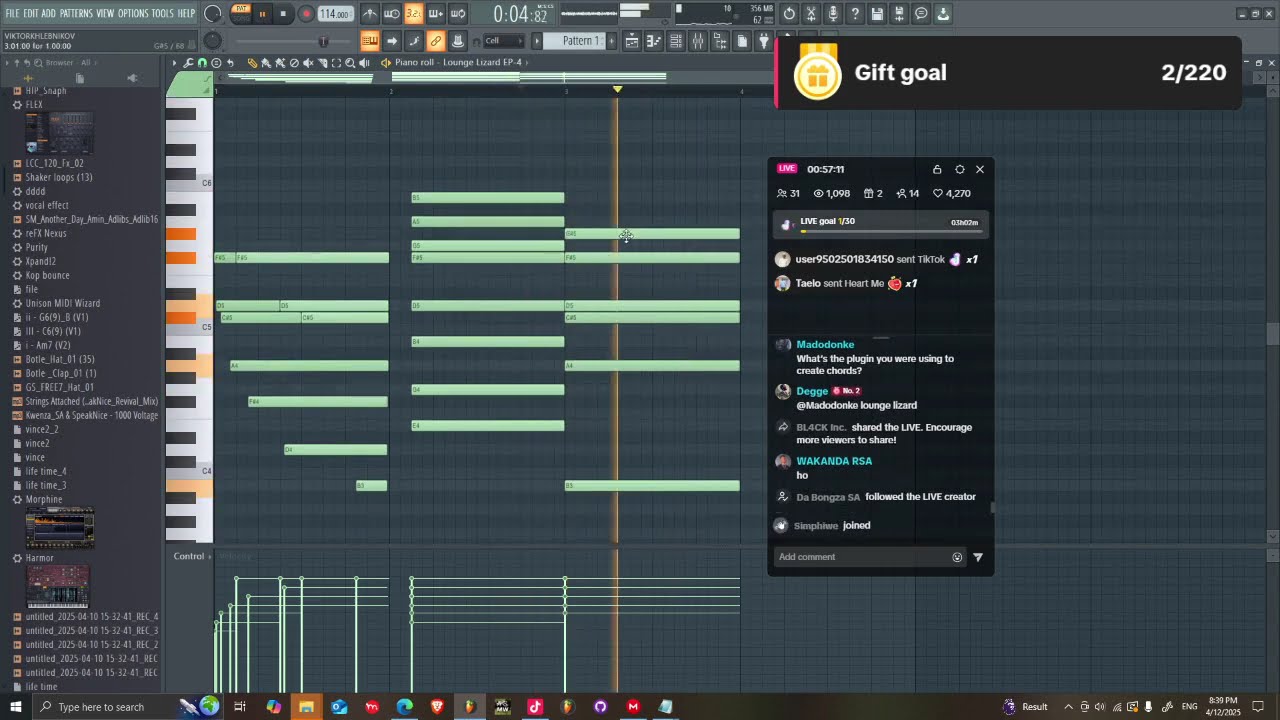Open the OPTIONS menu
Viewport: 1280px width, 720px height.
click(x=133, y=13)
